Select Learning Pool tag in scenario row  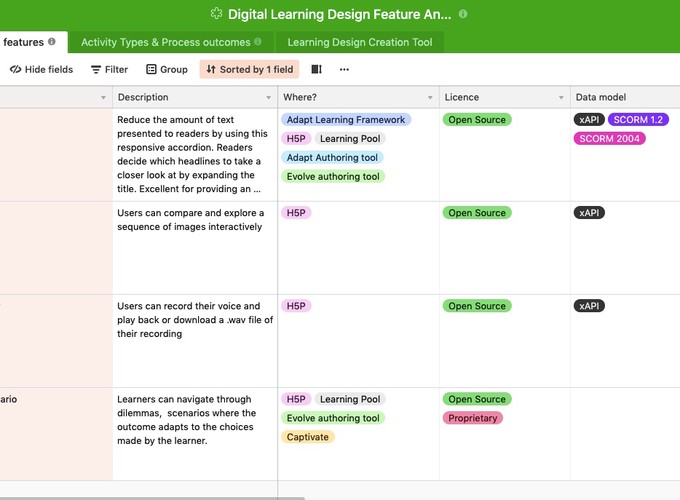[350, 399]
